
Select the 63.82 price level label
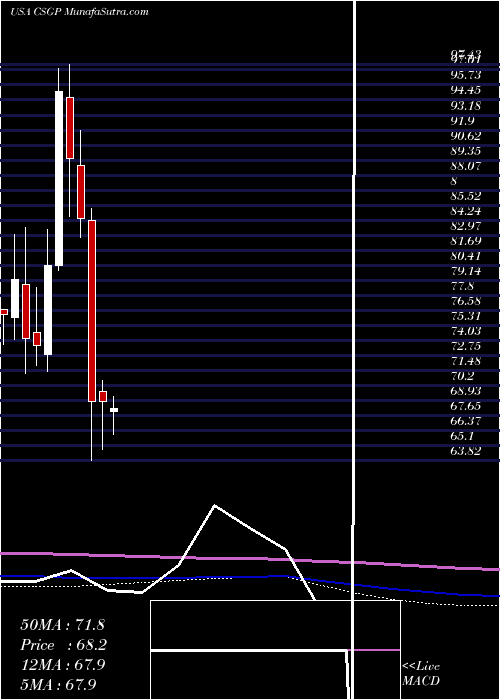click(466, 452)
